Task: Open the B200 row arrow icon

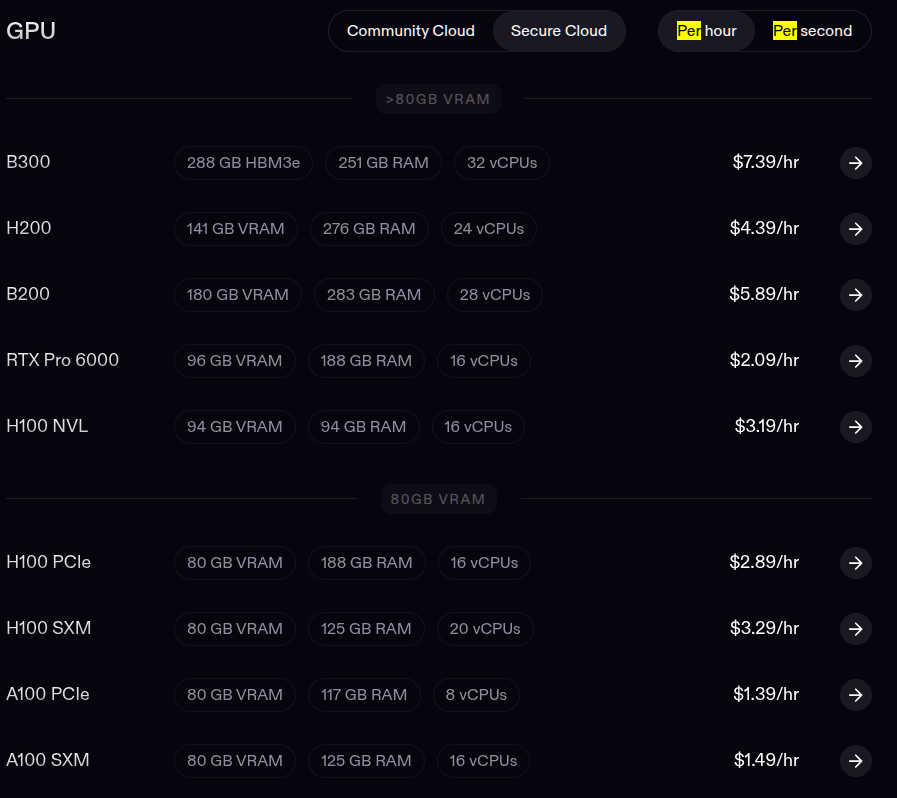Action: 855,295
